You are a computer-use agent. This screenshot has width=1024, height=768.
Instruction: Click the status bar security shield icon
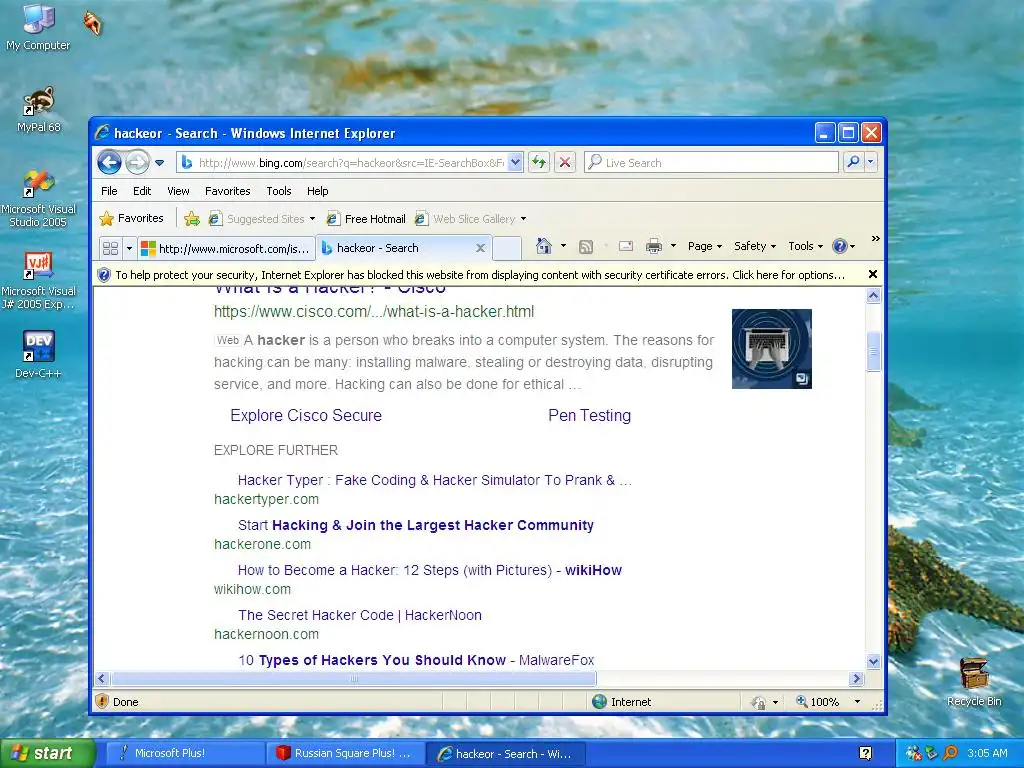(x=102, y=701)
